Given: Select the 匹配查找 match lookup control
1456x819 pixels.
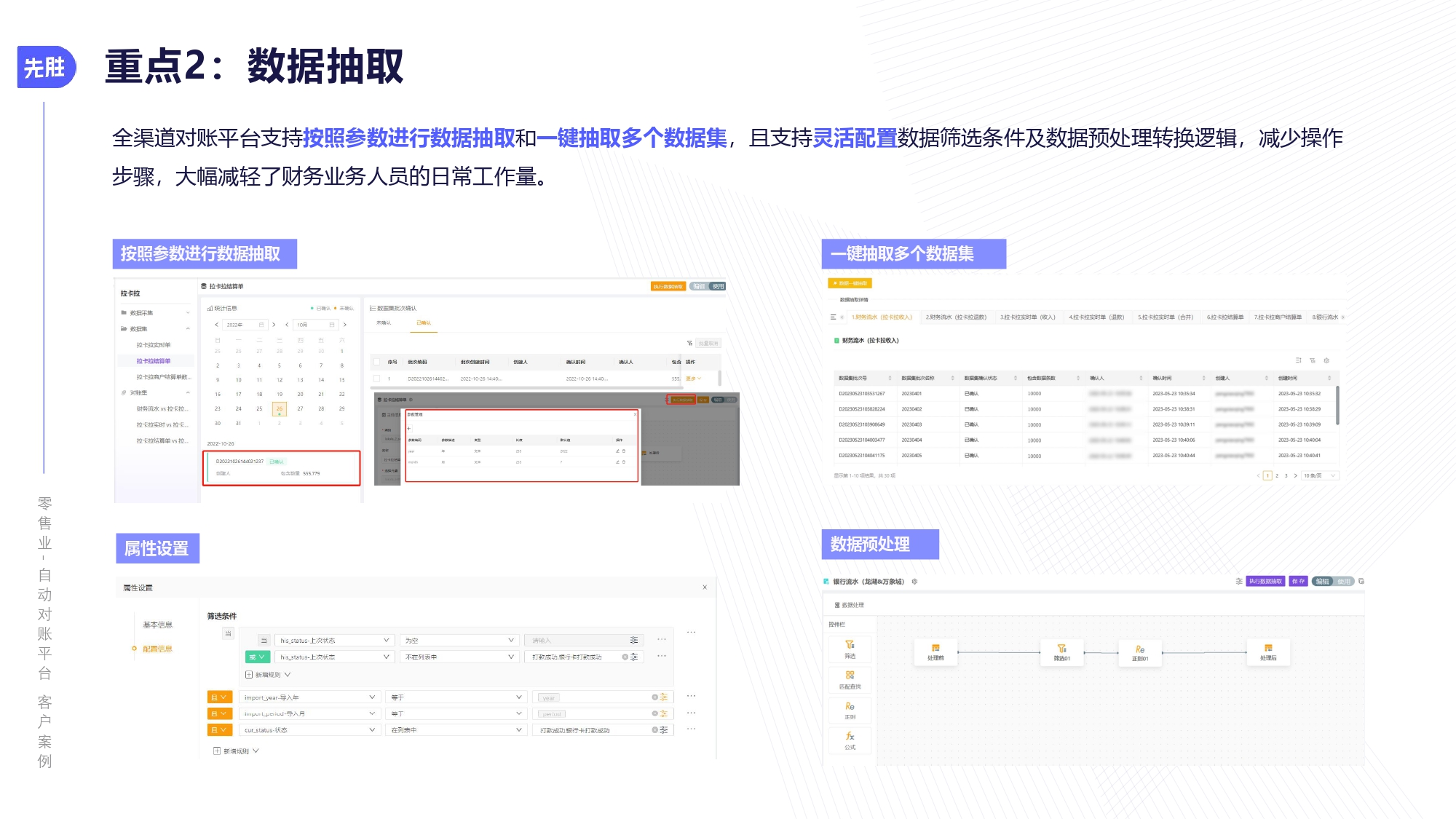Looking at the screenshot, I should (x=850, y=679).
